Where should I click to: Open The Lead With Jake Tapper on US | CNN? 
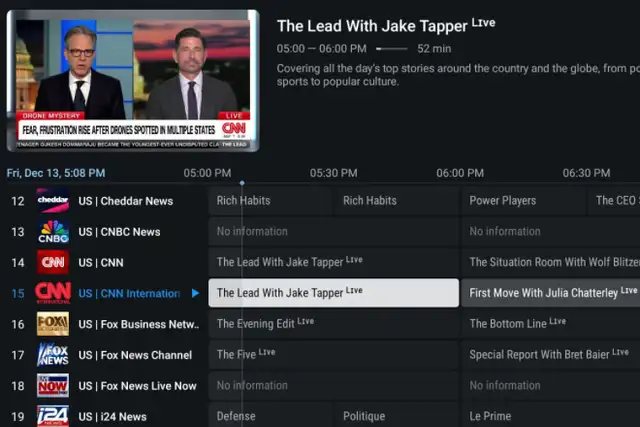pyautogui.click(x=334, y=262)
